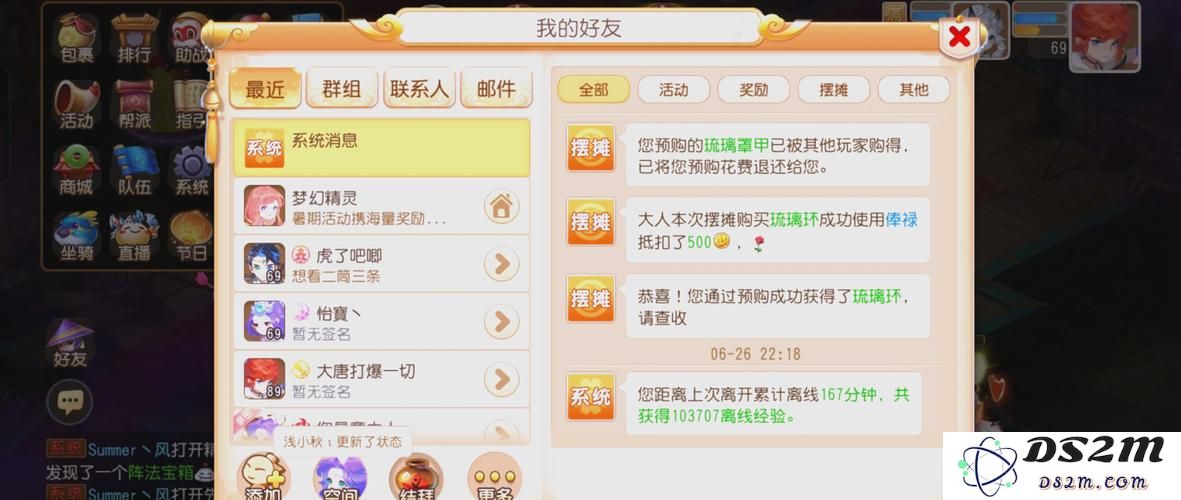Viewport: 1181px width, 500px height.
Task: Open the 包裹 bag icon
Action: (75, 36)
